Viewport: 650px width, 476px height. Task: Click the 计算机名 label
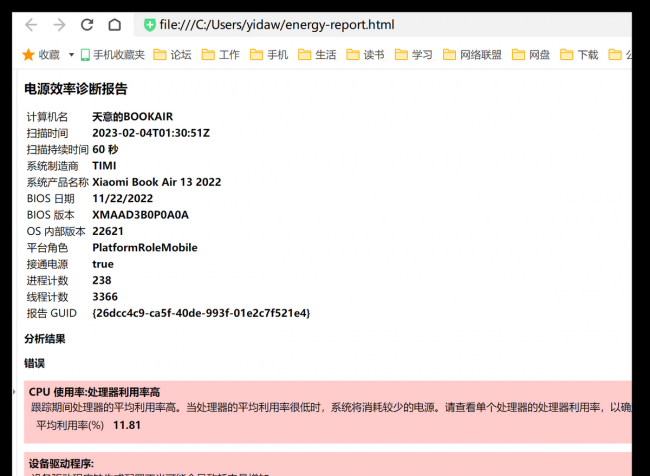[x=47, y=117]
